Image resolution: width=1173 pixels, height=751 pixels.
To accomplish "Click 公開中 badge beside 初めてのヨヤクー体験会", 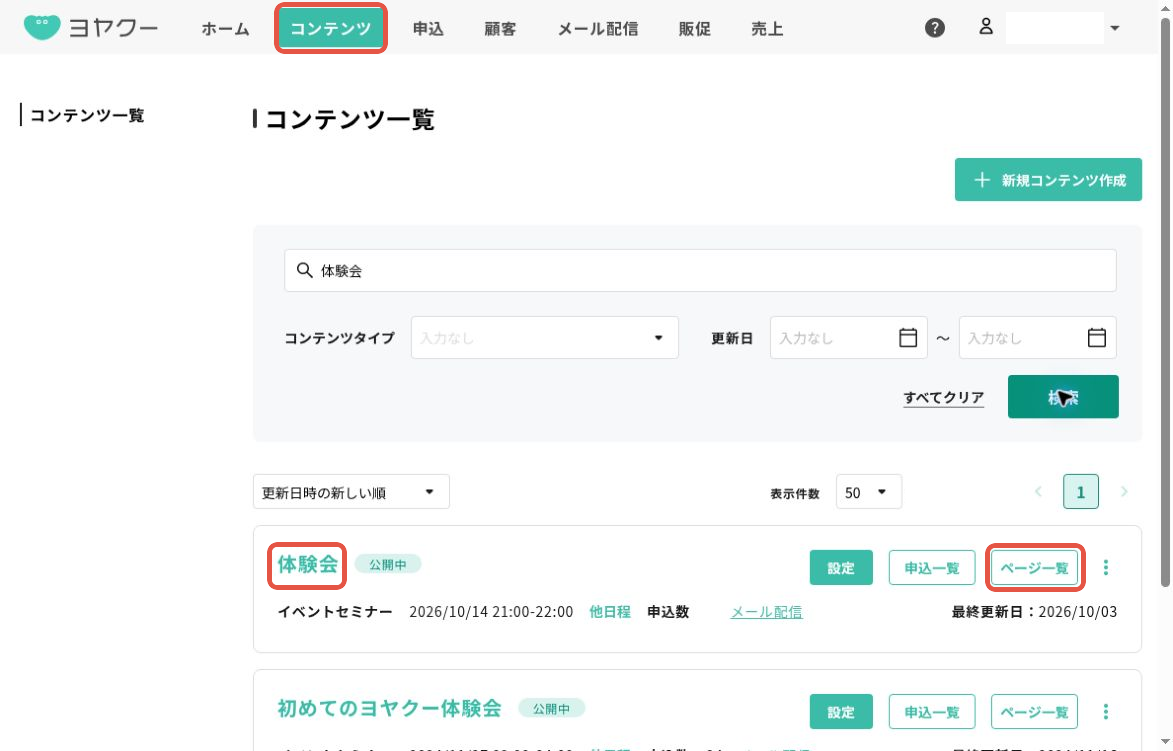I will click(551, 708).
